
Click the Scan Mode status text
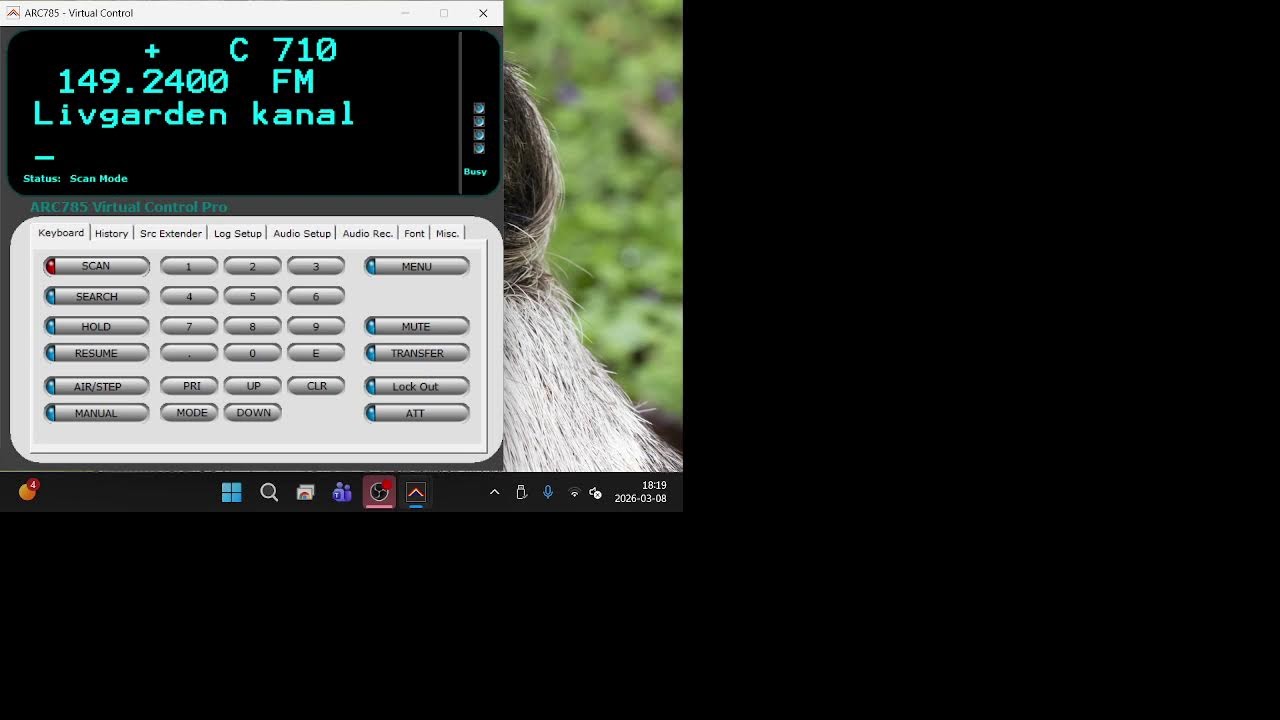click(x=98, y=178)
